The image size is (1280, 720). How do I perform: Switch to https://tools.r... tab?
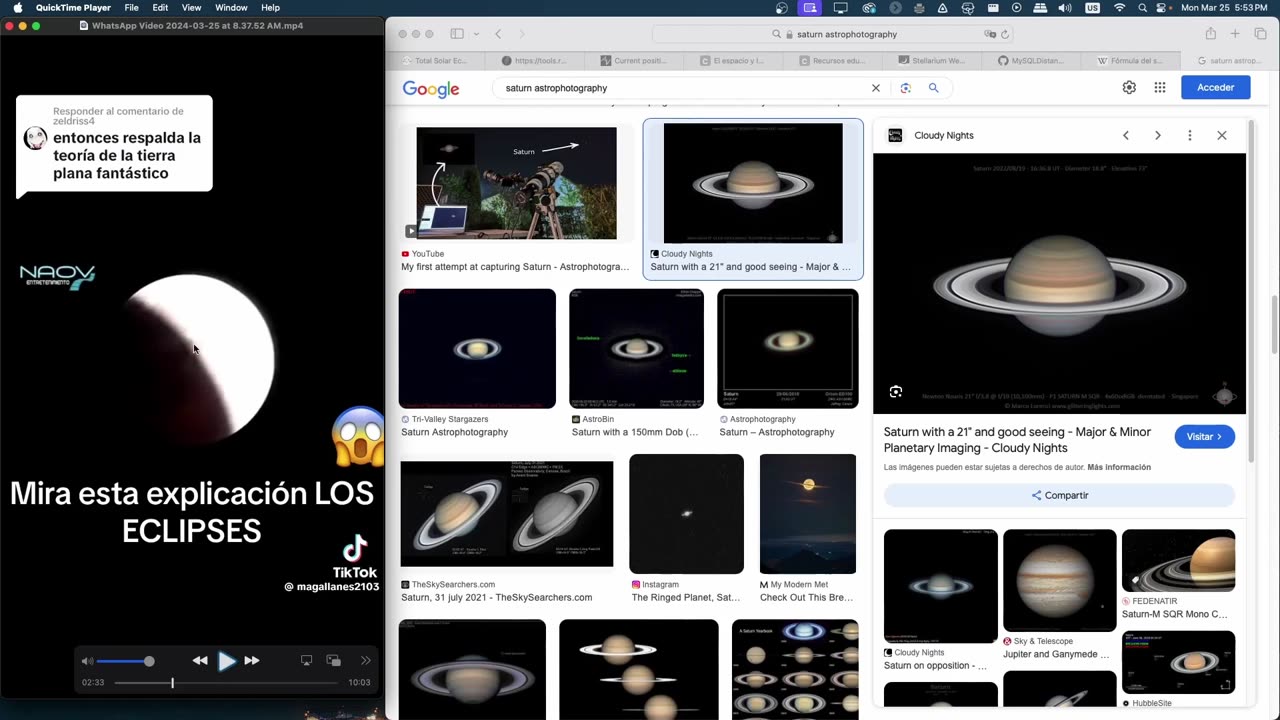point(534,61)
